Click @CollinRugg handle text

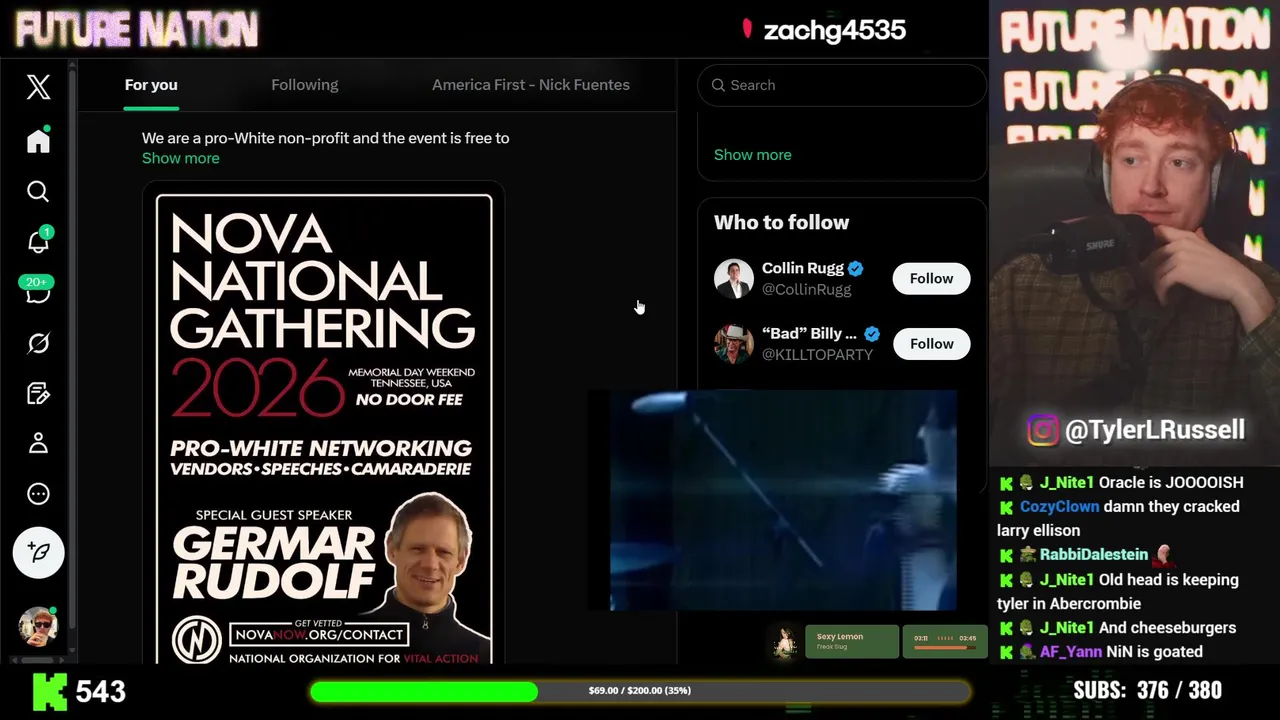806,289
